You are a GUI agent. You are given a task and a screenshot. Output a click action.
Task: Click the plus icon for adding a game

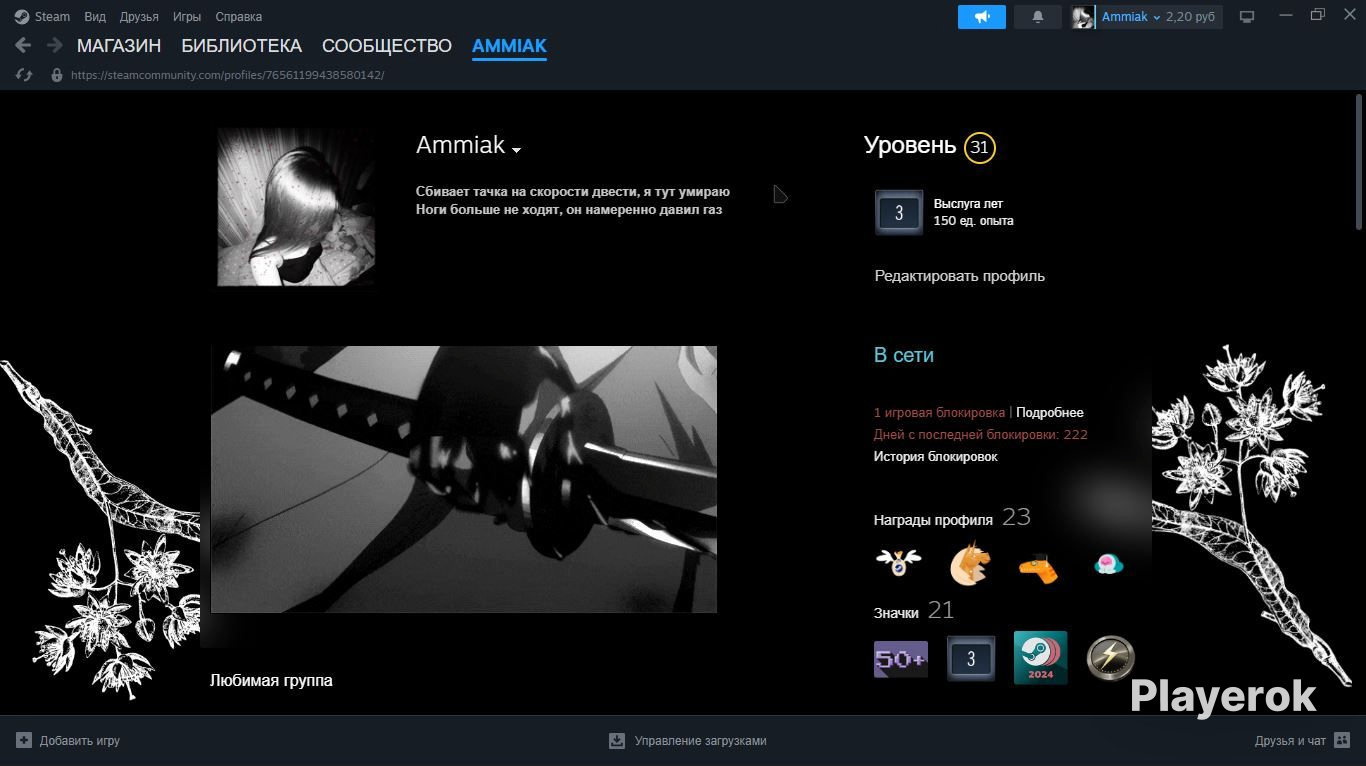click(24, 741)
